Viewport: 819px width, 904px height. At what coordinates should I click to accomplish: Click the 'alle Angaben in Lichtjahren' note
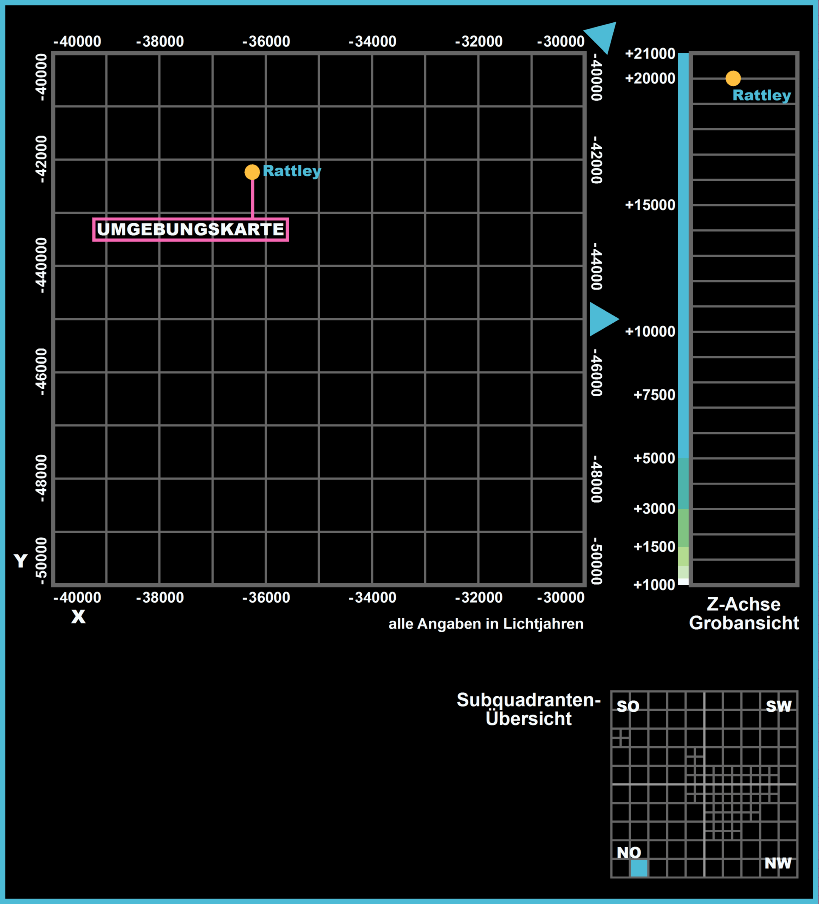[485, 624]
